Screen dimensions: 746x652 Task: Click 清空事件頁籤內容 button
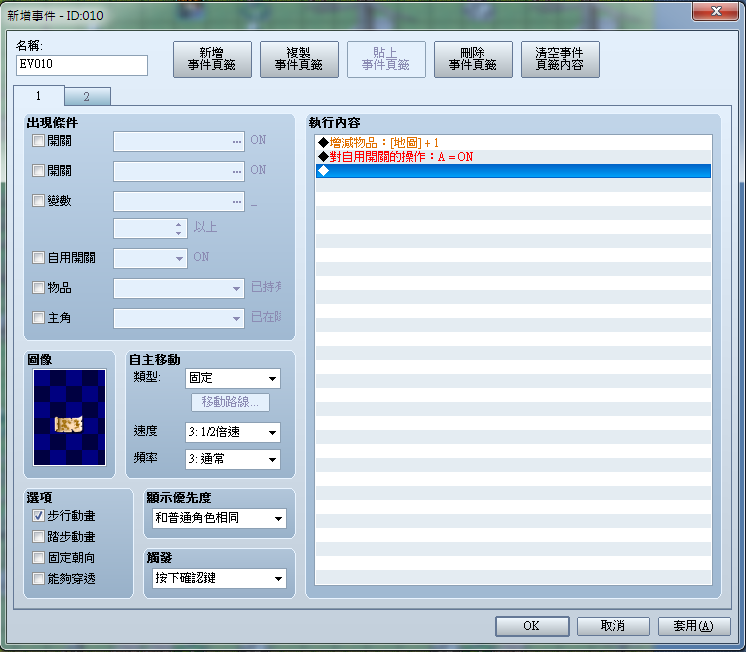point(560,59)
